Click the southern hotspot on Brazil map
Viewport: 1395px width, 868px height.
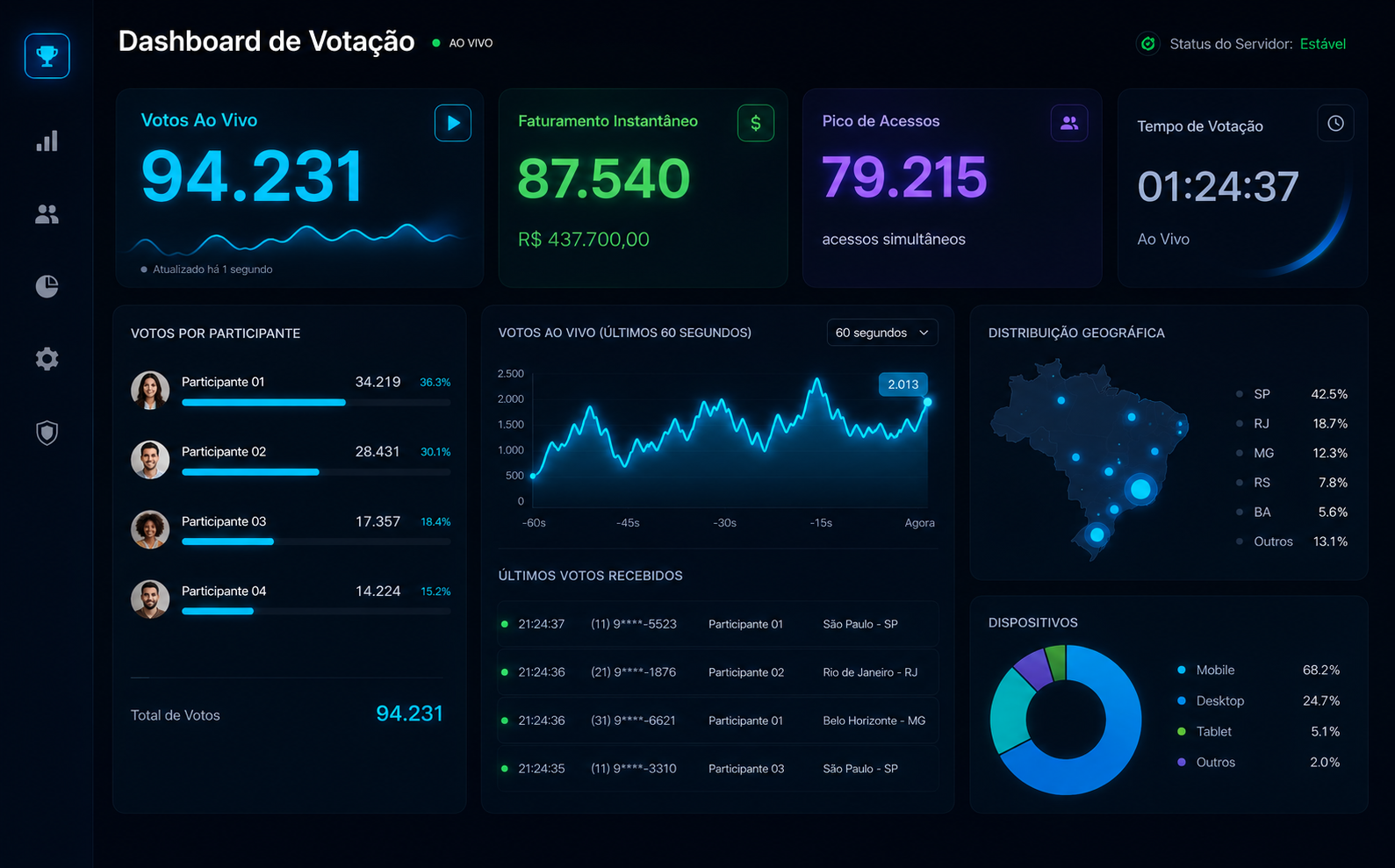click(x=1097, y=534)
